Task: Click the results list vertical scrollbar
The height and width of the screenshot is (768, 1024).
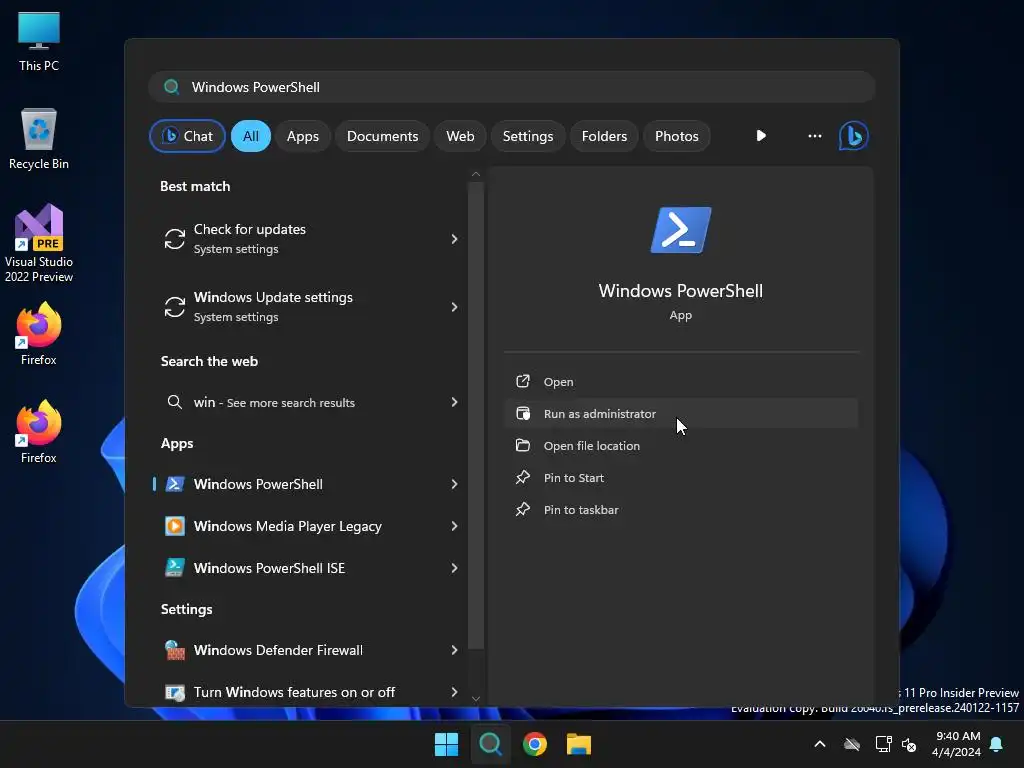Action: pyautogui.click(x=475, y=415)
